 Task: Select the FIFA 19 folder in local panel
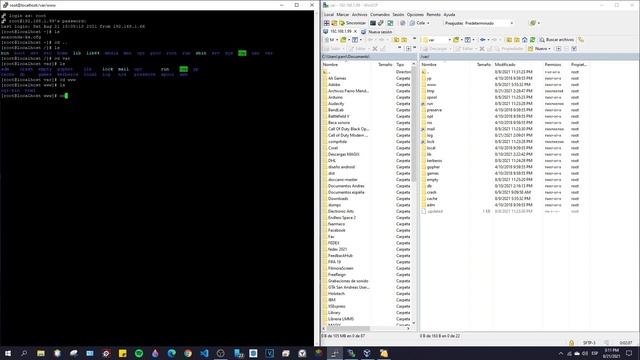(334, 262)
